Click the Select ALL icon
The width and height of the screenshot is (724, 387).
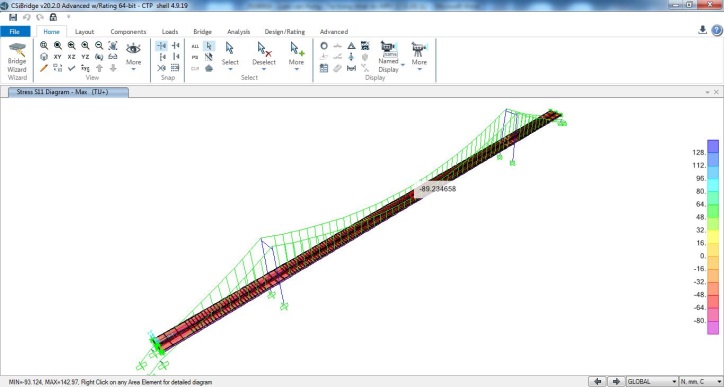click(195, 46)
